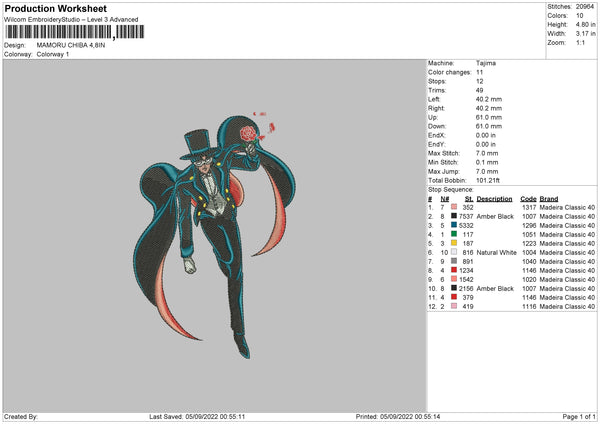Click 'Madeira Classic 40' in stop row 12
The image size is (600, 424).
coord(567,307)
